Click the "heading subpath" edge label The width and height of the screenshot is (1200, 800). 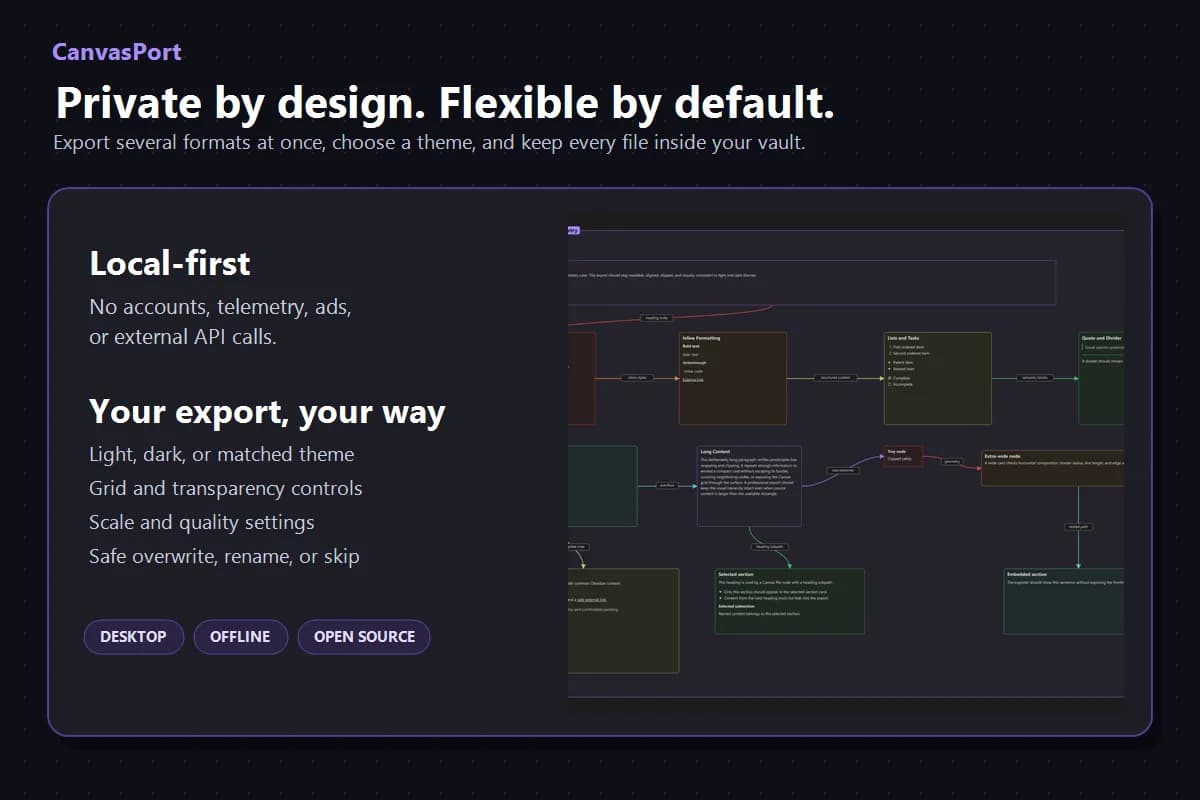point(769,547)
